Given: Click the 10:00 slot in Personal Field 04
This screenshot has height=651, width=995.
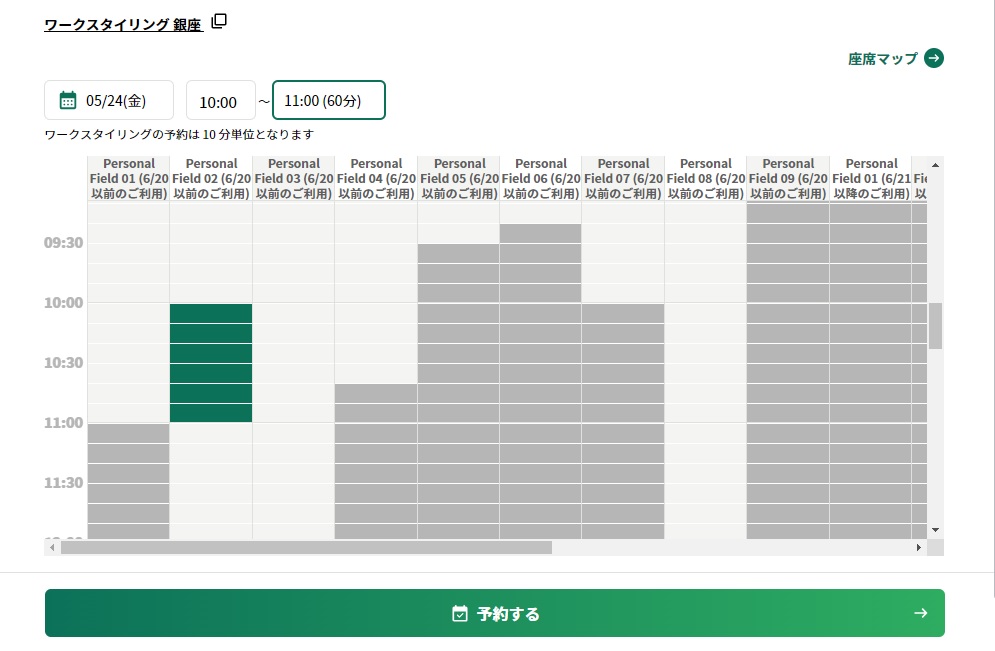Looking at the screenshot, I should [x=376, y=313].
